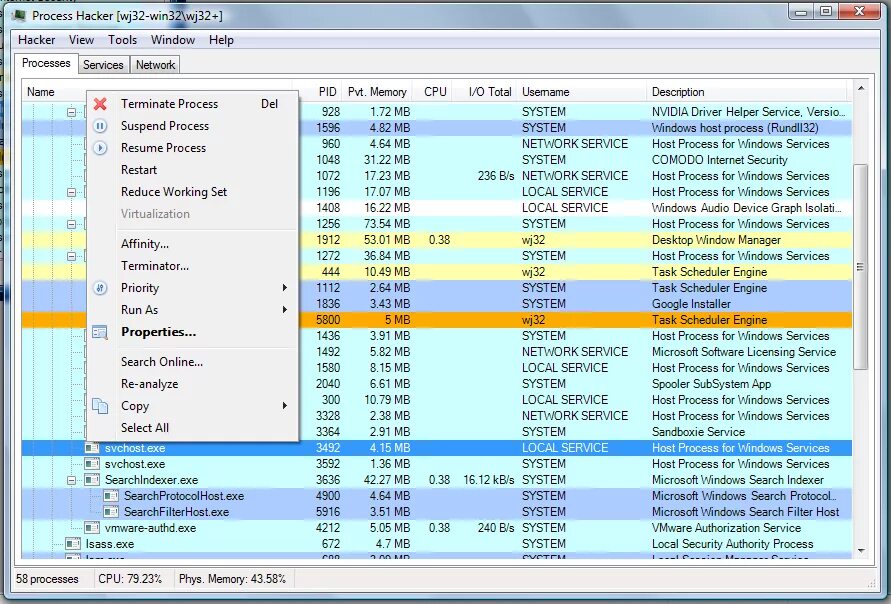Collapse the SearchIndexer.exe tree node
Screen dimensions: 891x604
coord(72,480)
